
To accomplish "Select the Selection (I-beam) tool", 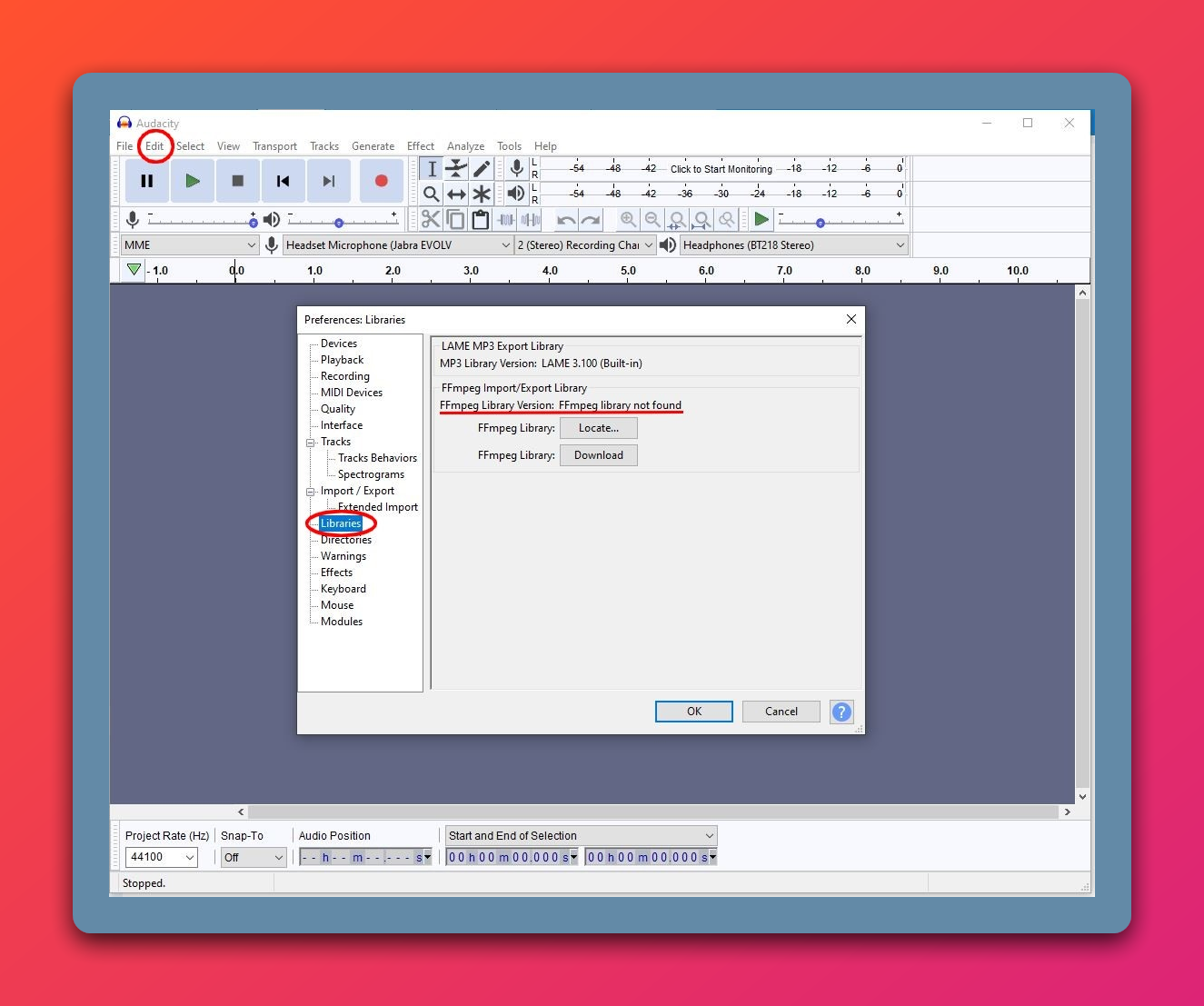I will (432, 168).
